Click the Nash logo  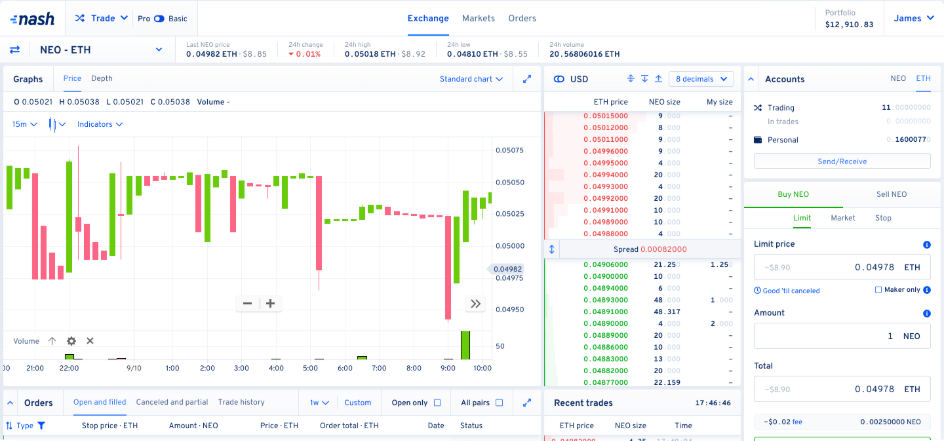coord(33,19)
